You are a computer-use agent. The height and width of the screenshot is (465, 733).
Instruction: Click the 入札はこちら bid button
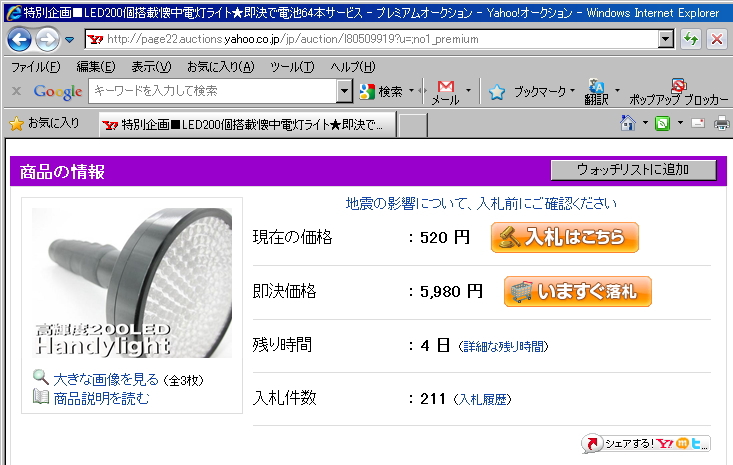565,238
